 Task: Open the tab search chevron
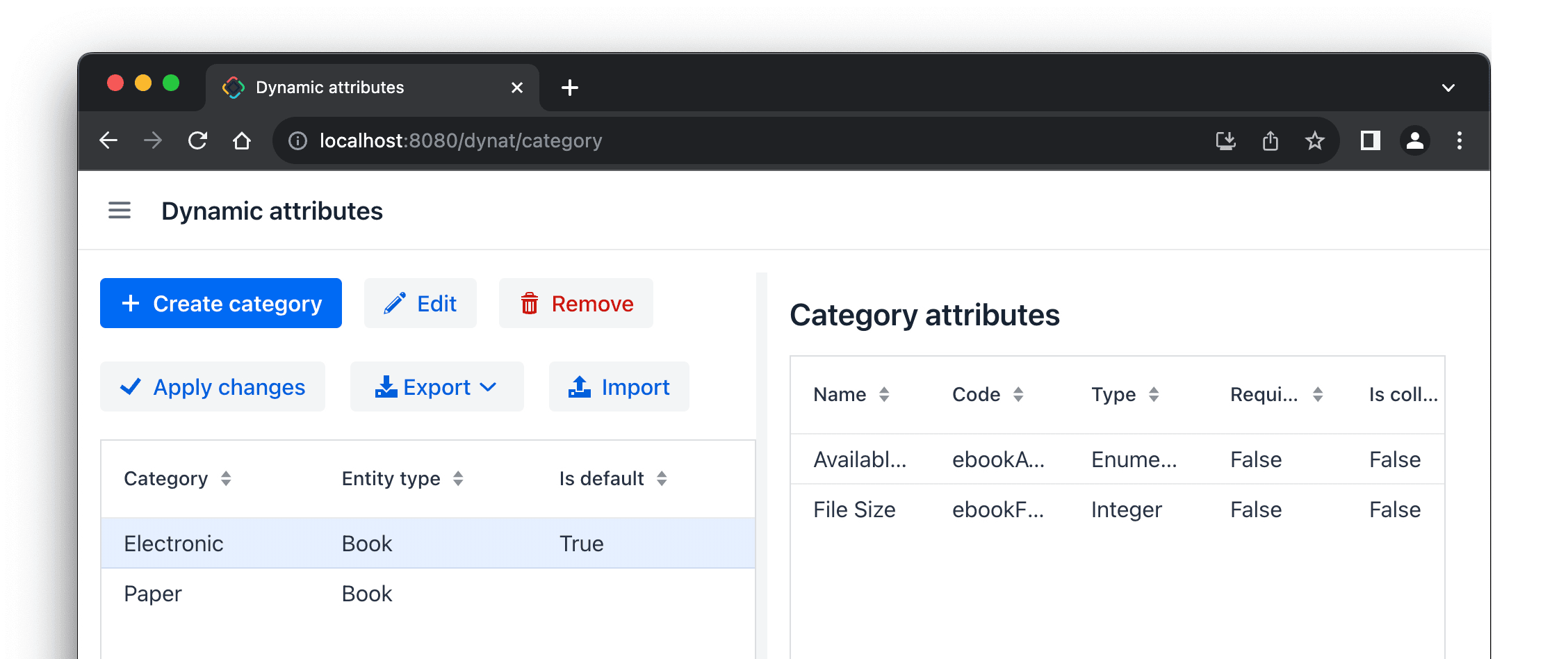[x=1448, y=88]
